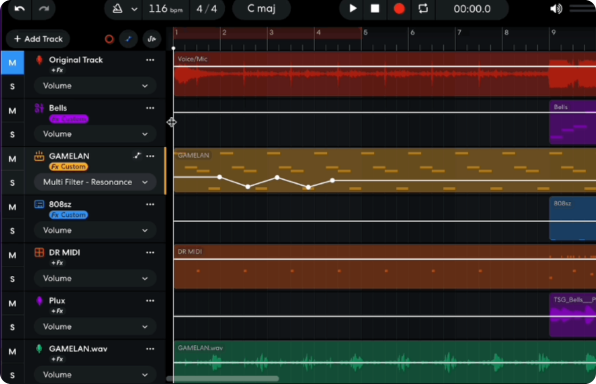Click the horizontal scrollbar thumb
This screenshot has height=384, width=596.
coord(223,379)
